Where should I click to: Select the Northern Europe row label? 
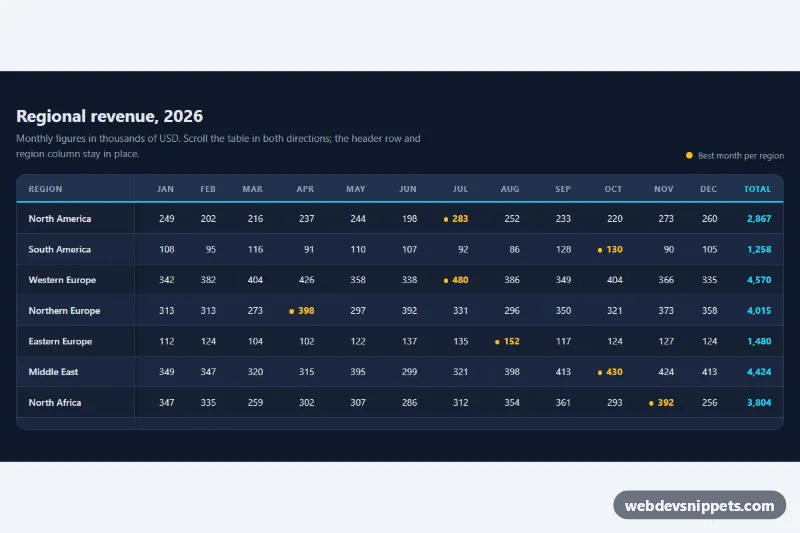point(64,311)
